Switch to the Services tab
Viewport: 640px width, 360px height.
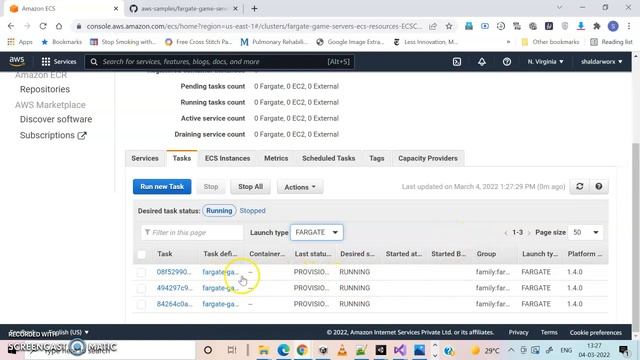tap(145, 158)
